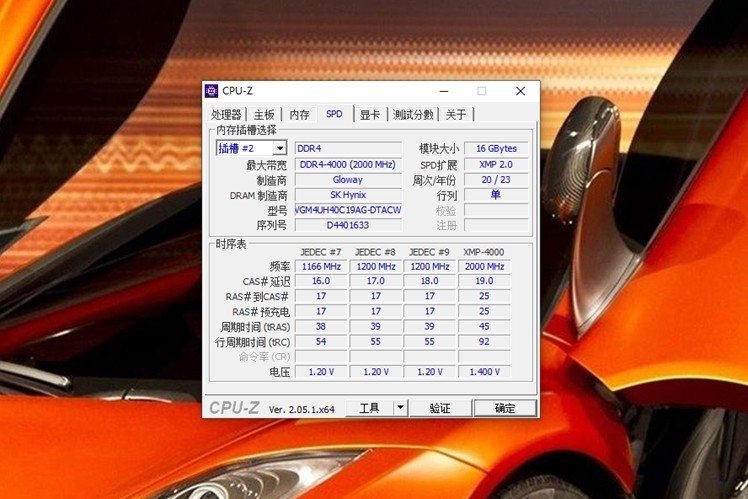Click the DDR4 memory type field
Image resolution: width=748 pixels, height=499 pixels.
pos(348,148)
